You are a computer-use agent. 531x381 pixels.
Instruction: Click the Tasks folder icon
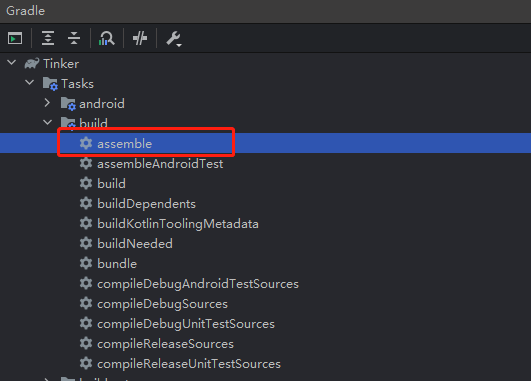click(50, 84)
